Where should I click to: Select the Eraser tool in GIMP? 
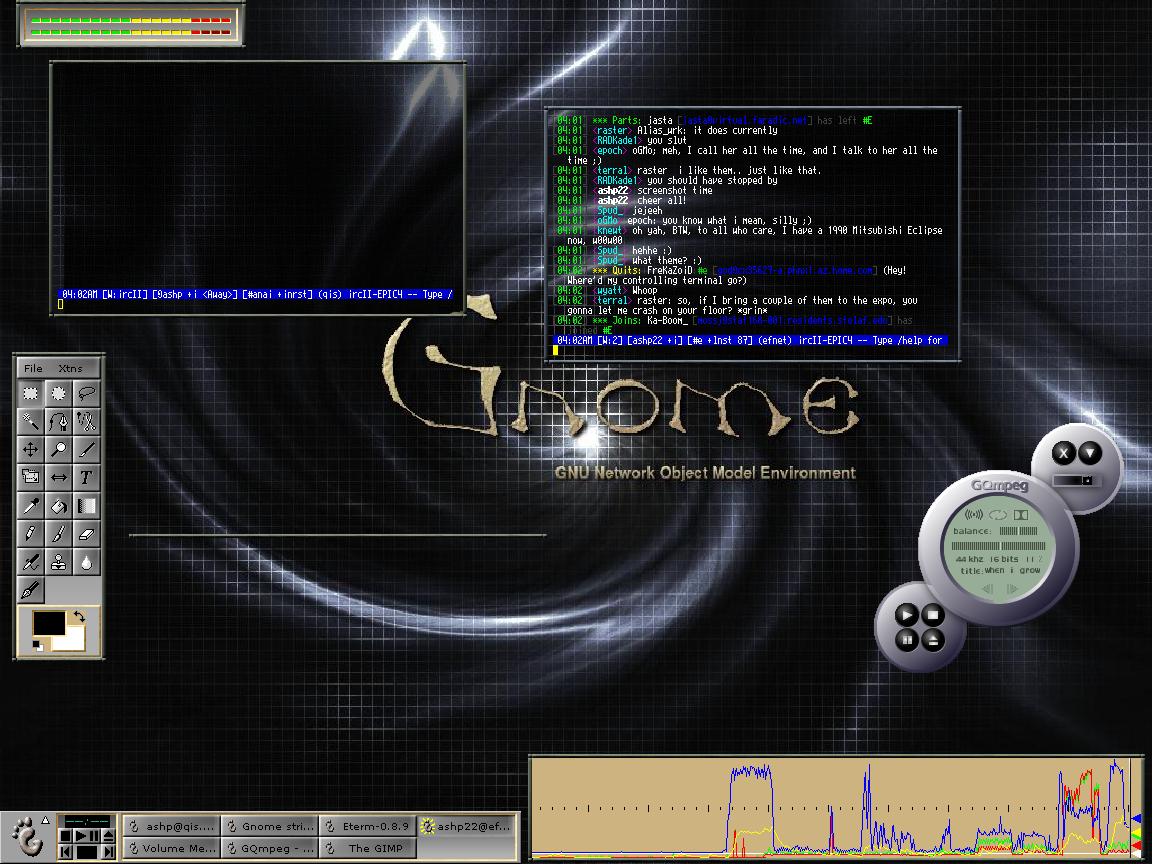click(x=87, y=533)
